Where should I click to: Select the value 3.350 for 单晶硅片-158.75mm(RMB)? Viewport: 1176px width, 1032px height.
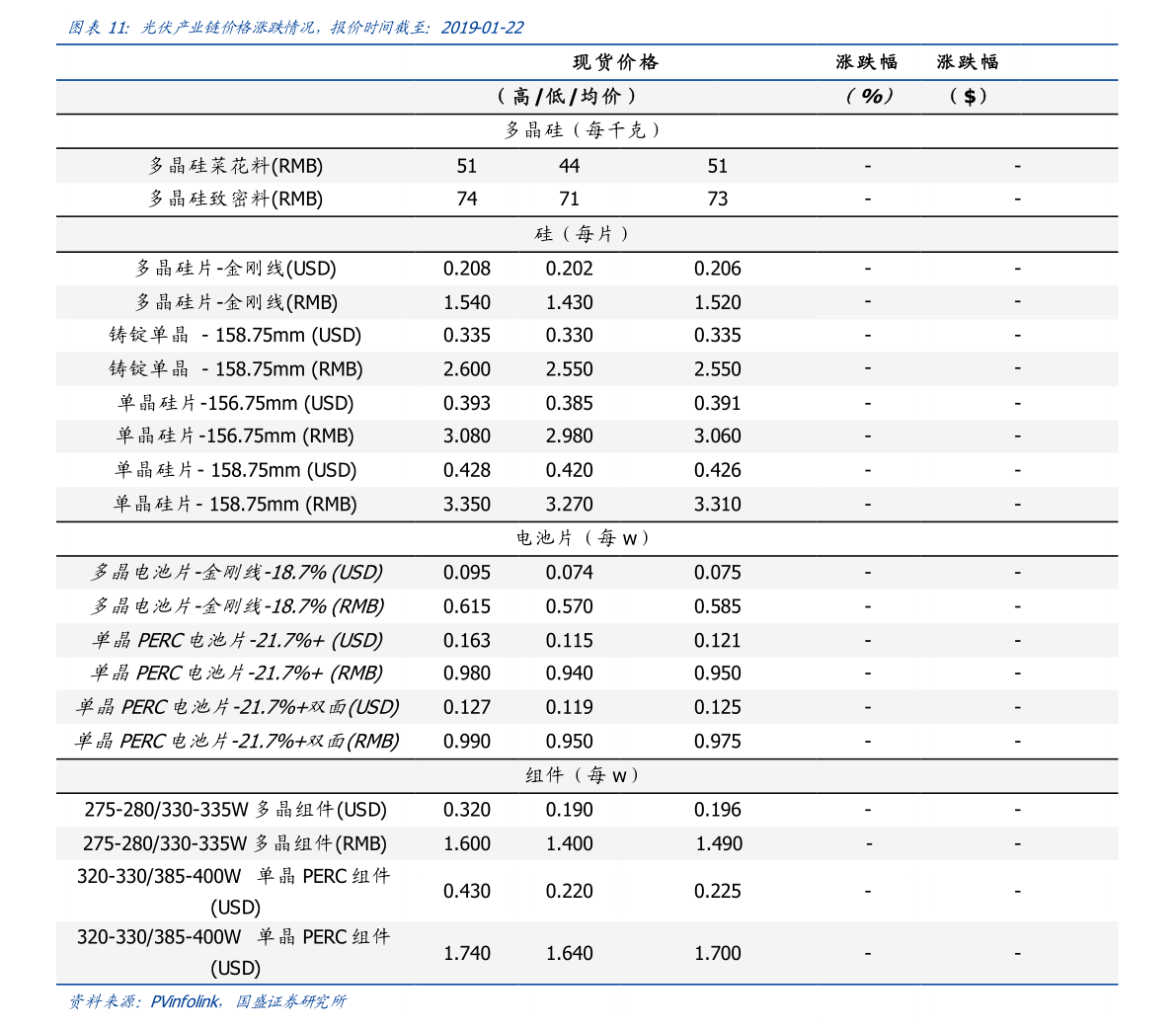(x=467, y=504)
